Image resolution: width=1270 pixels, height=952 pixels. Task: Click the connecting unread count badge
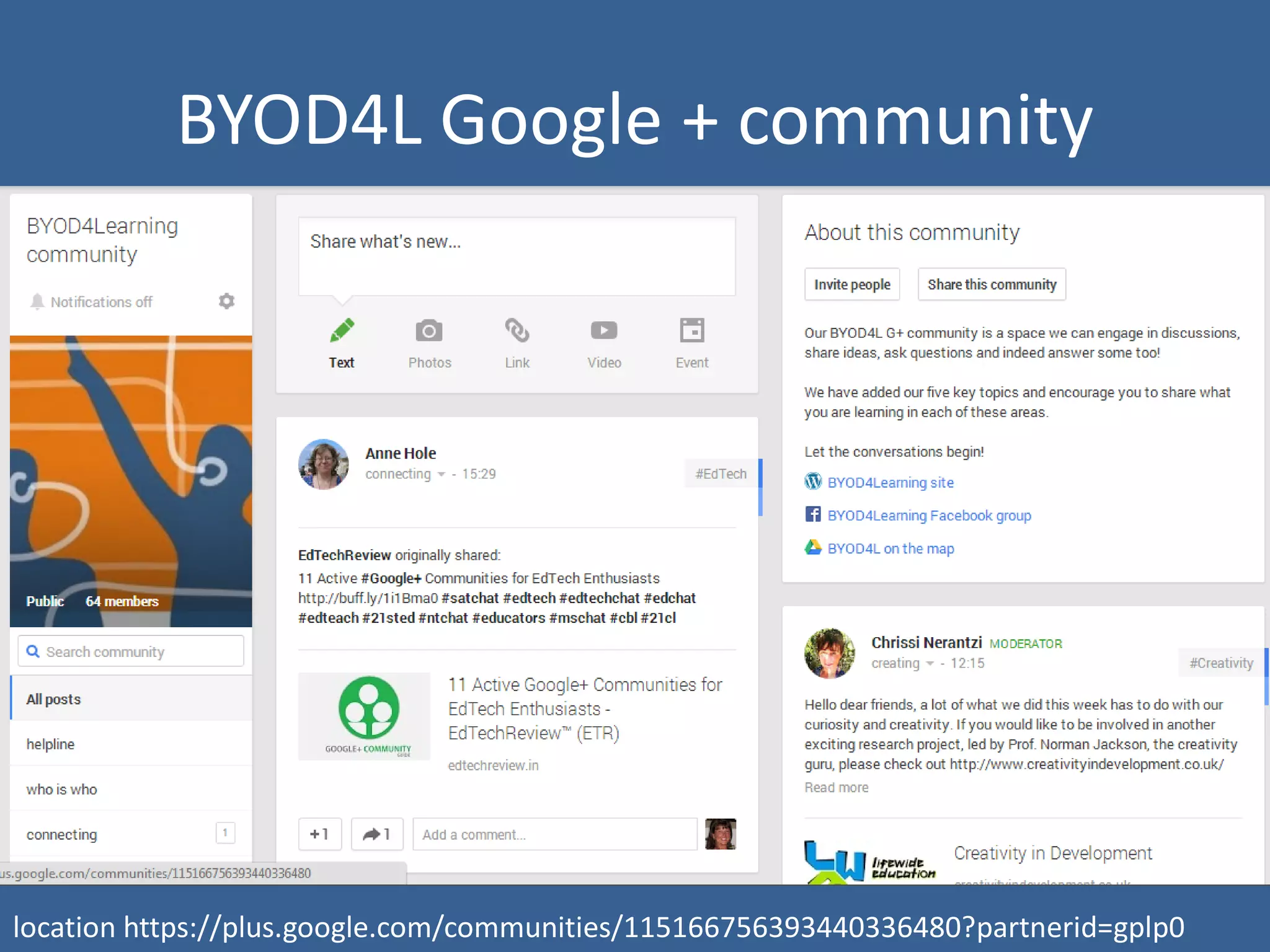click(225, 832)
